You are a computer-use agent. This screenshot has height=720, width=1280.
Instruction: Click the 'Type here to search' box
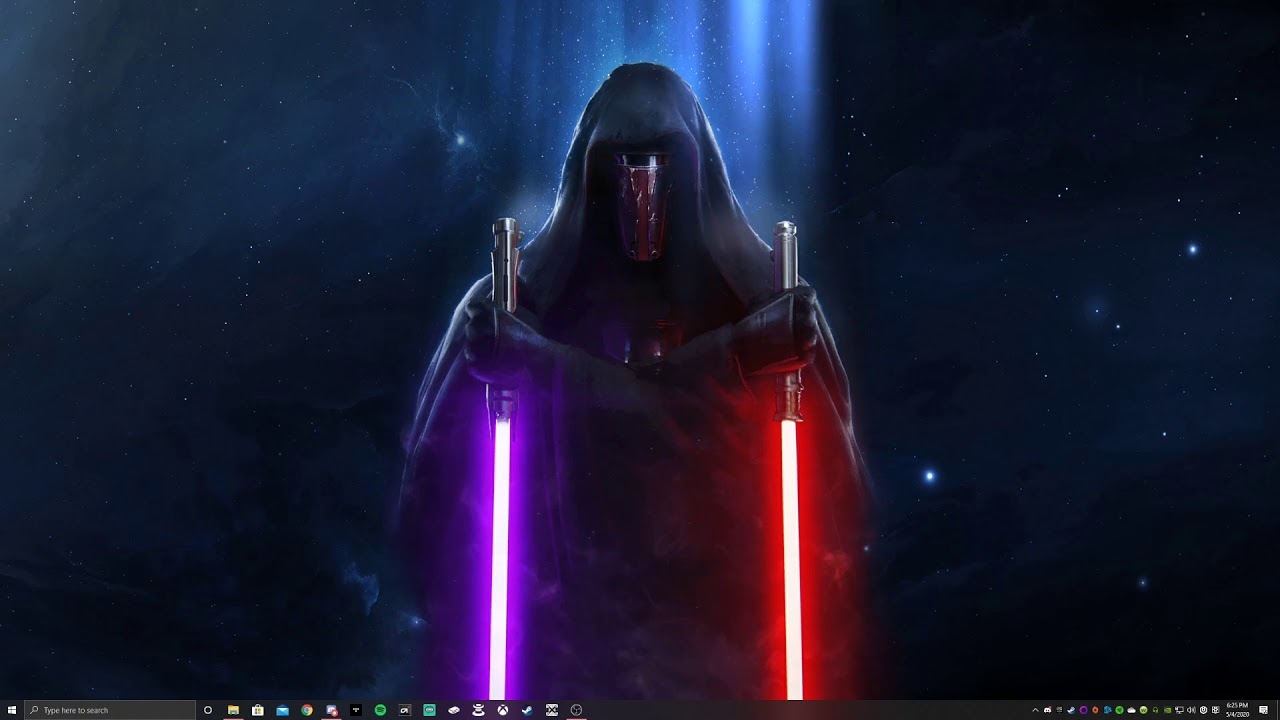(x=110, y=710)
